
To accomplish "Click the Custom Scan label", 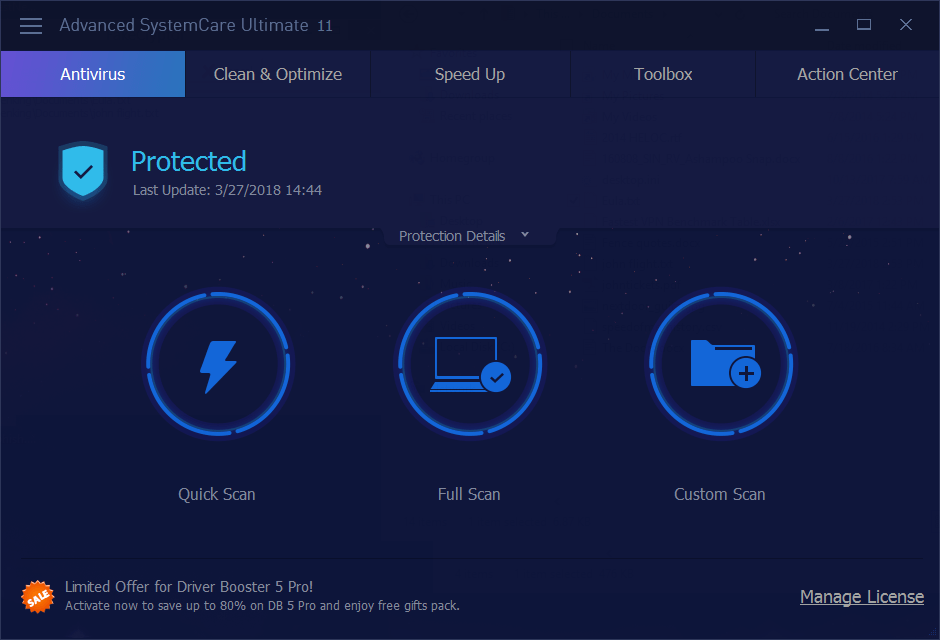I will pyautogui.click(x=719, y=494).
